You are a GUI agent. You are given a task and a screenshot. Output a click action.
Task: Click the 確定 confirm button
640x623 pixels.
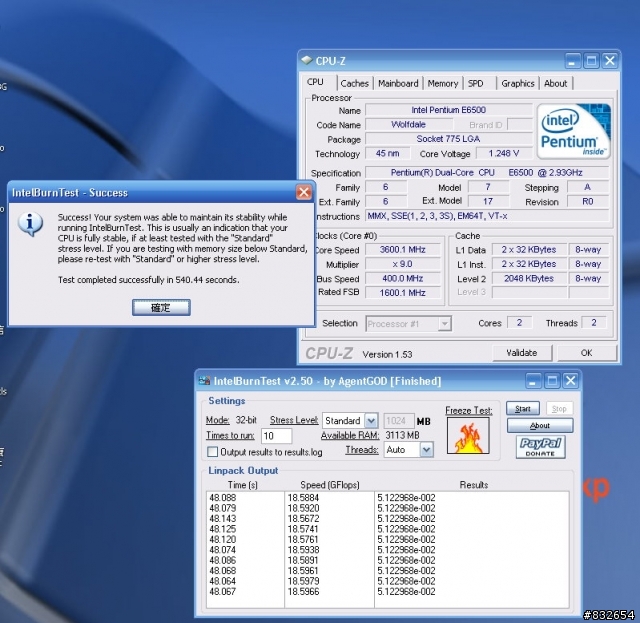point(161,307)
